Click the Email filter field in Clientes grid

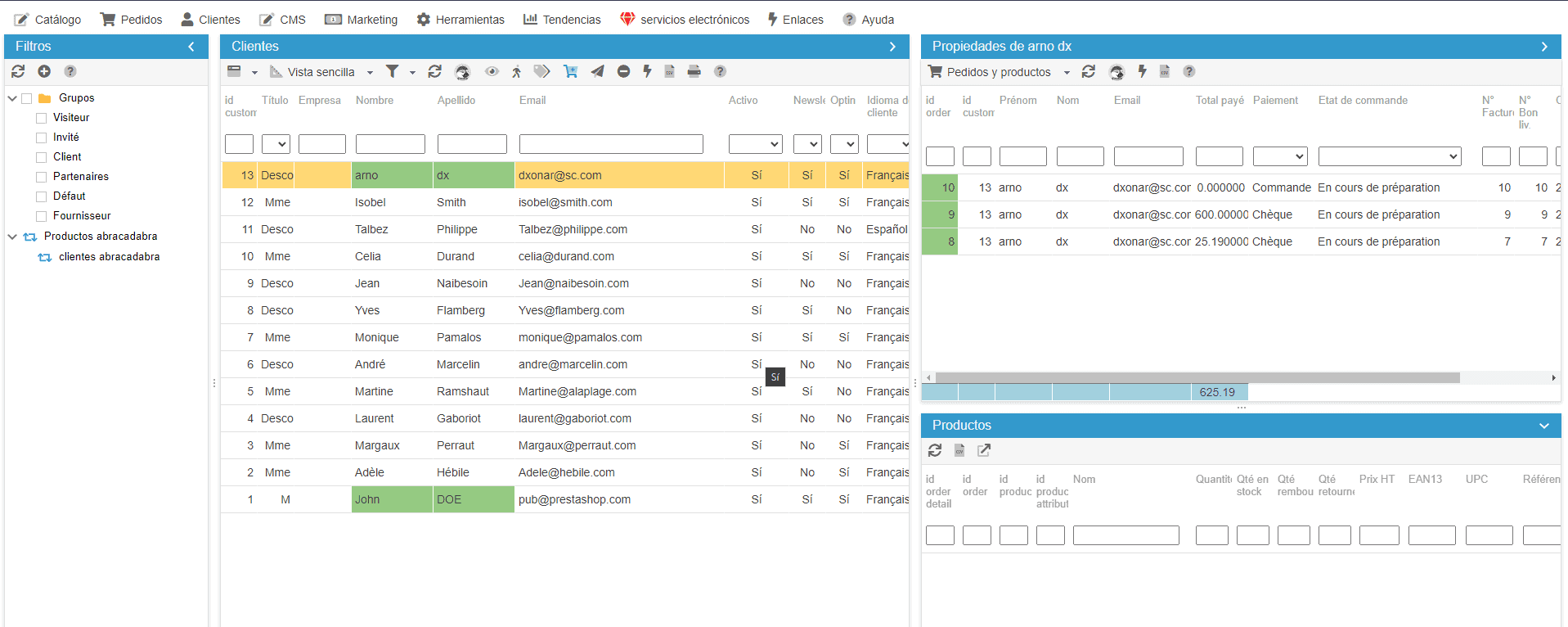click(x=611, y=145)
